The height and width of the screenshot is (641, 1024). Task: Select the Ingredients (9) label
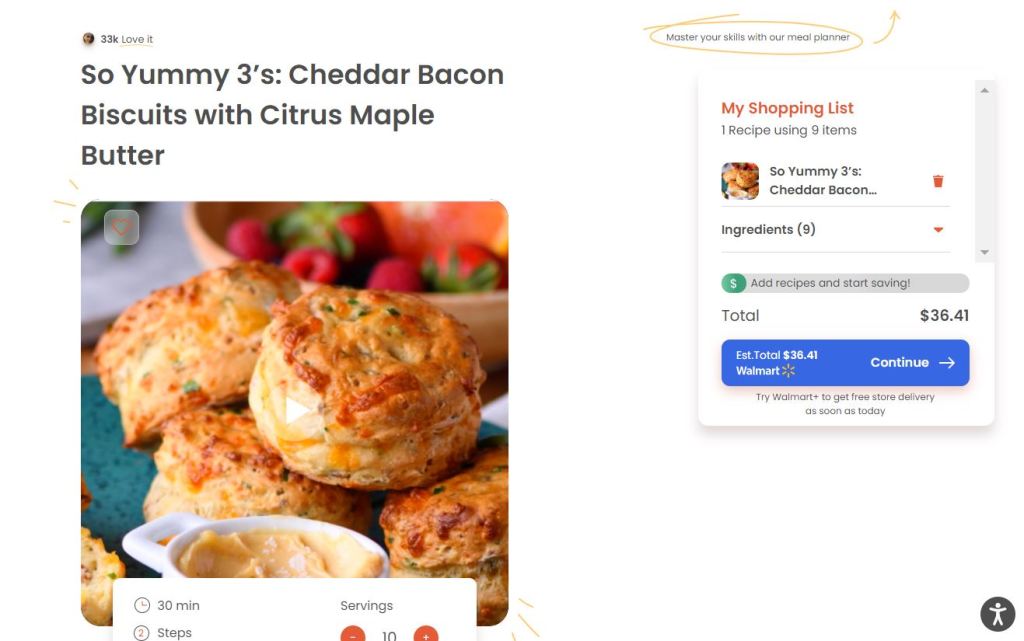pos(768,230)
